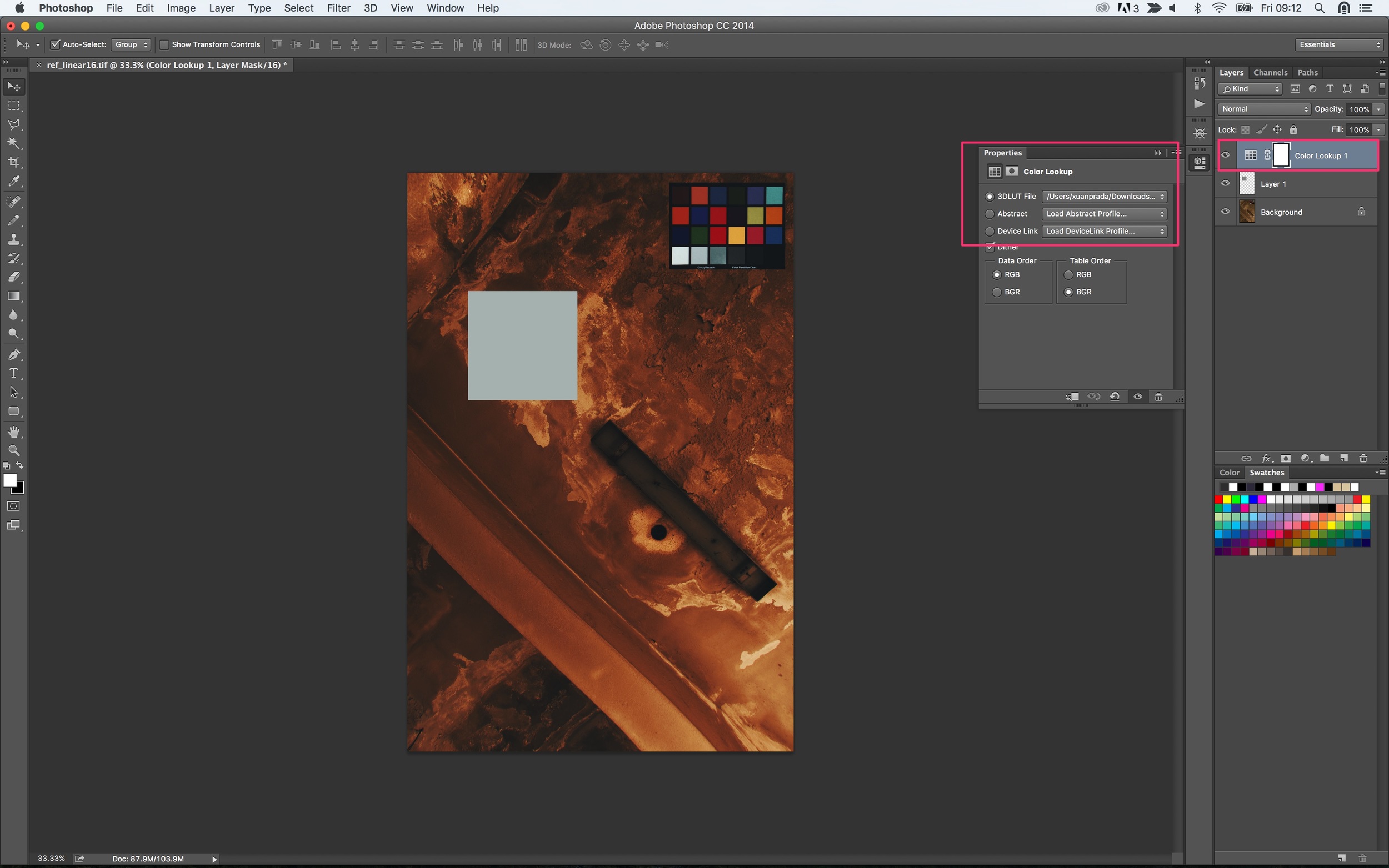The height and width of the screenshot is (868, 1389).
Task: Create new layer from Layers panel
Action: 1343,458
